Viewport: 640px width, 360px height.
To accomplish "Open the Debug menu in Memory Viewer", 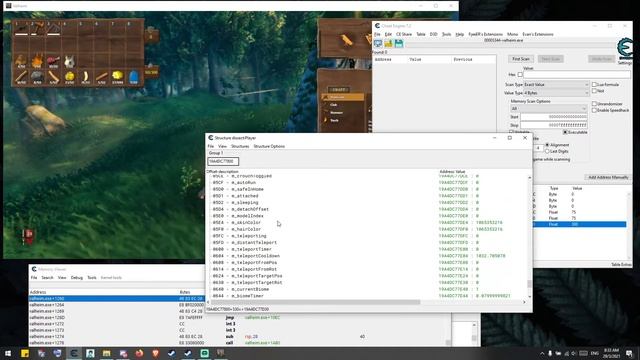I will tap(77, 278).
